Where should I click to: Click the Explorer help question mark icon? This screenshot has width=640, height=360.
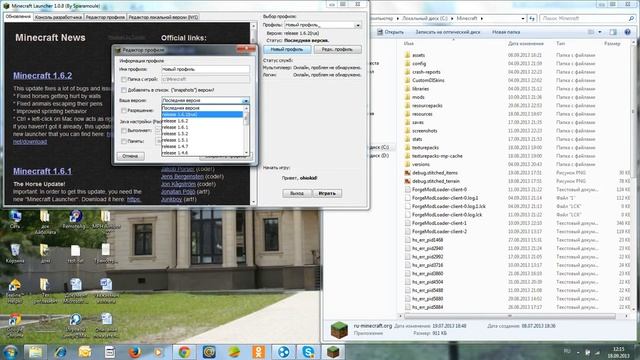point(628,32)
